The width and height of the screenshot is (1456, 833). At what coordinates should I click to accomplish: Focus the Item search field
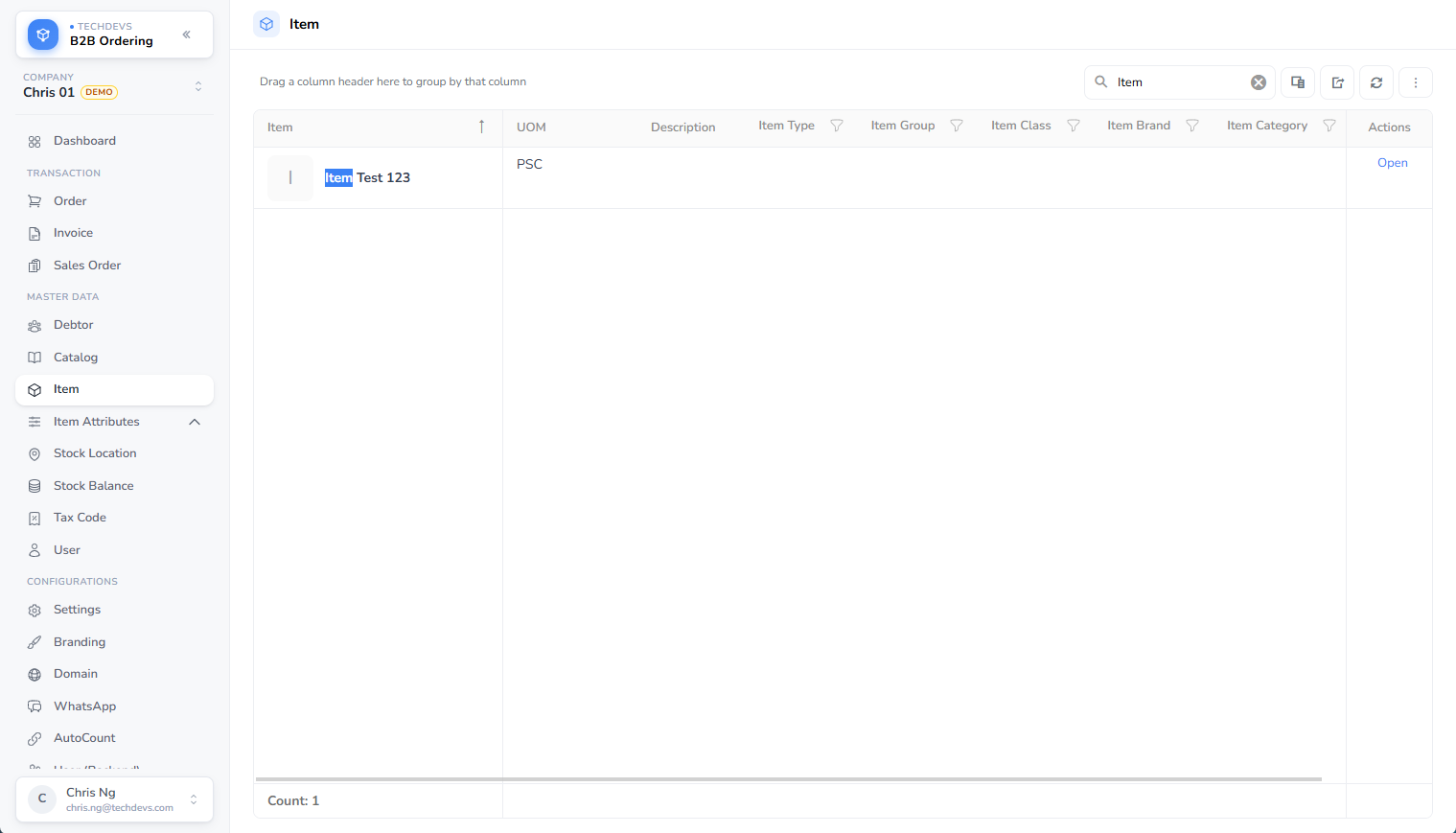coord(1179,82)
